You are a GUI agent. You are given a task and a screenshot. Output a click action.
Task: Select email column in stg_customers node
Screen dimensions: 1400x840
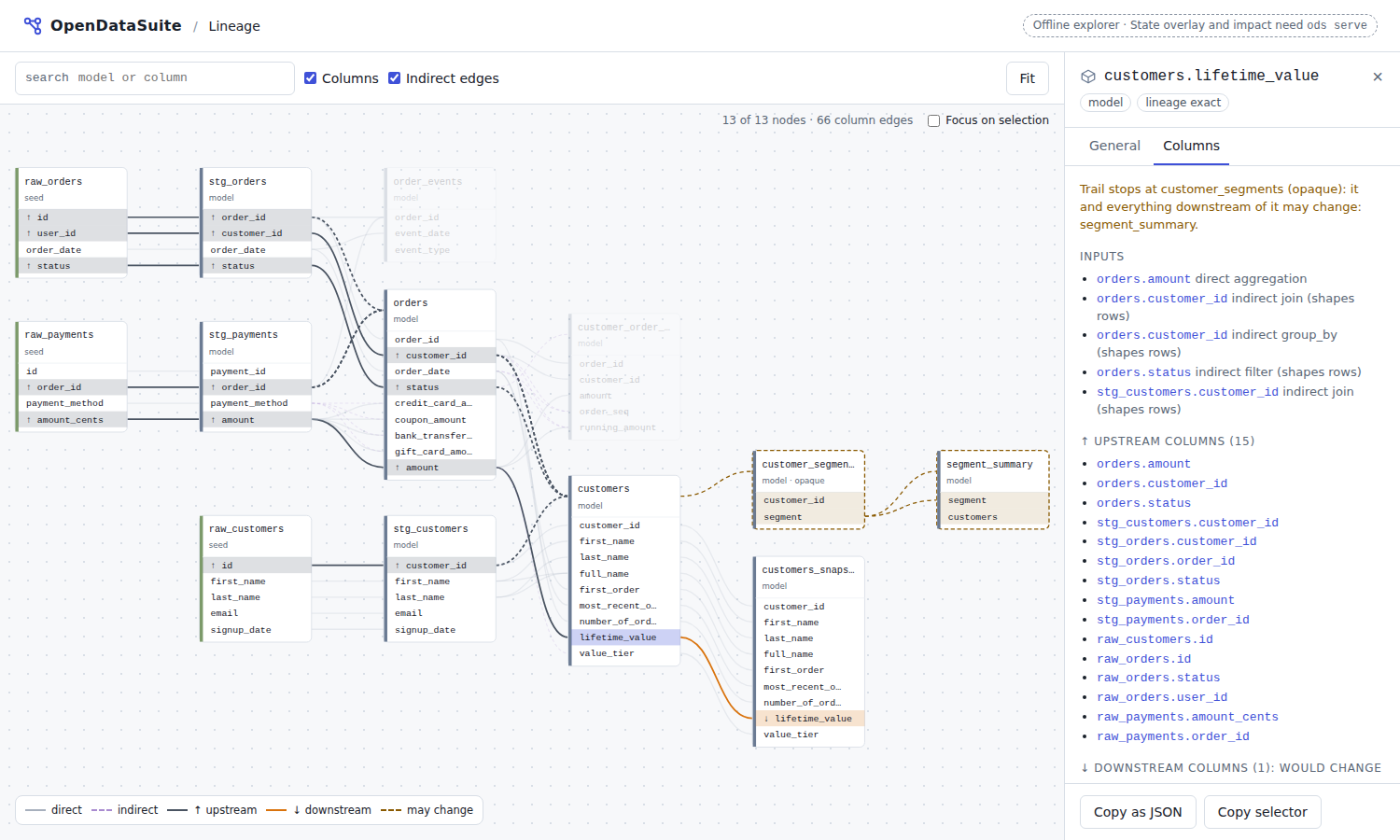441,613
